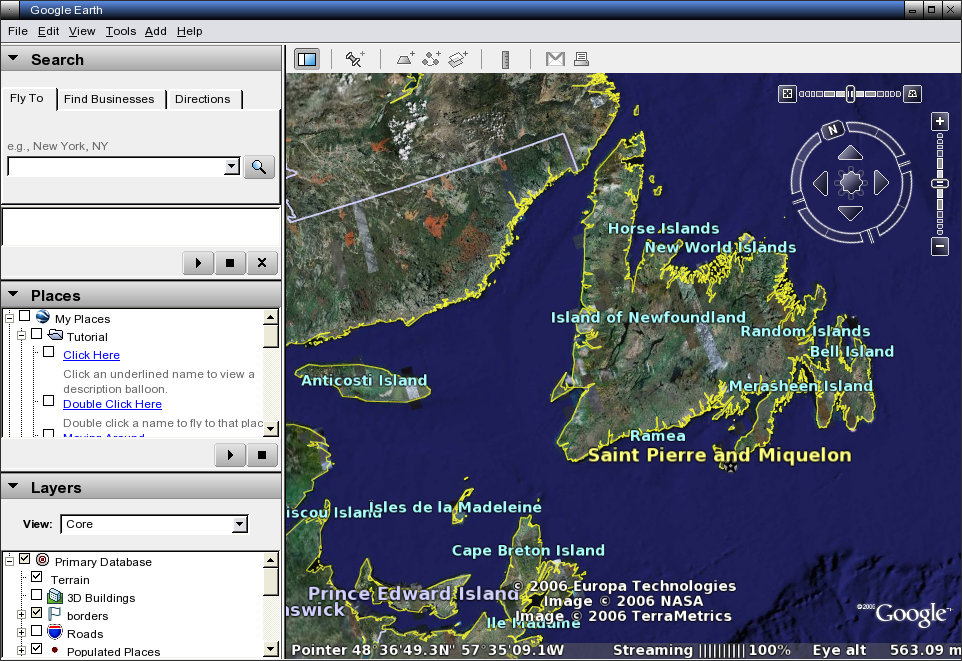Open the Ruler measurement tool

506,59
